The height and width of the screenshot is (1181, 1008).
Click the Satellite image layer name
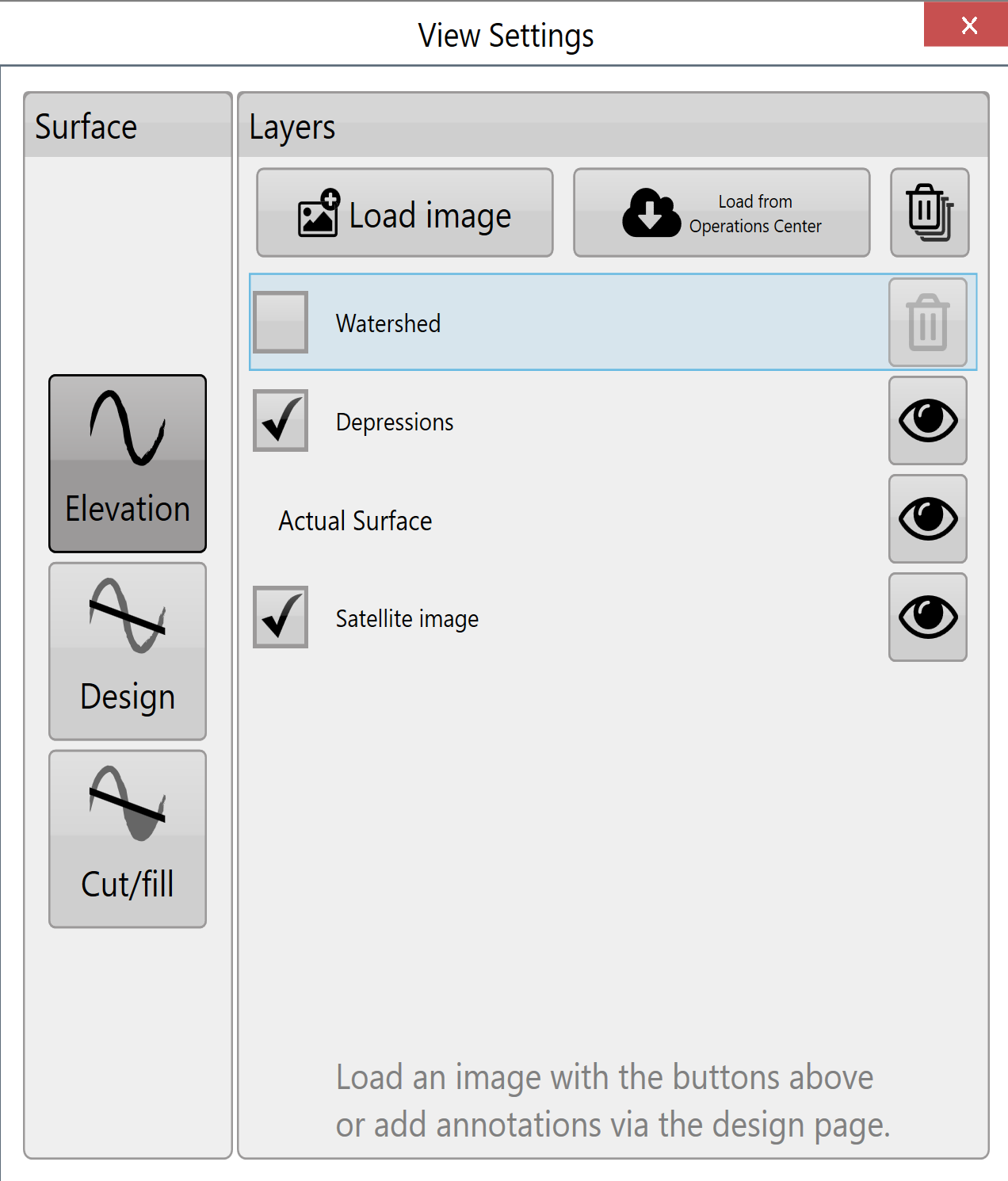pyautogui.click(x=407, y=618)
